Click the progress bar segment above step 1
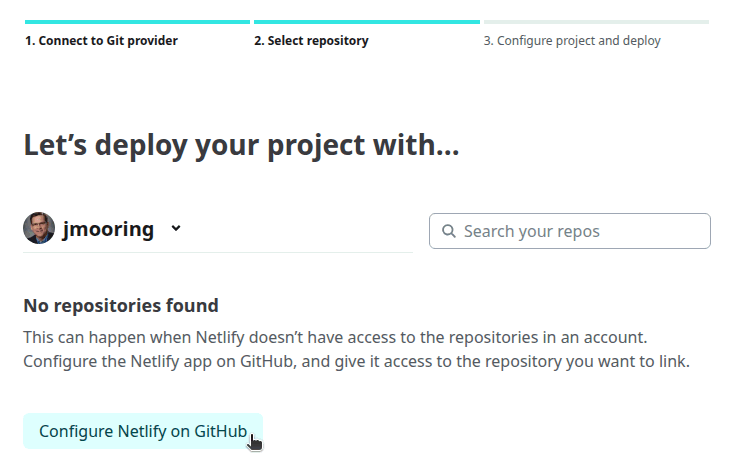This screenshot has width=734, height=468. point(137,21)
